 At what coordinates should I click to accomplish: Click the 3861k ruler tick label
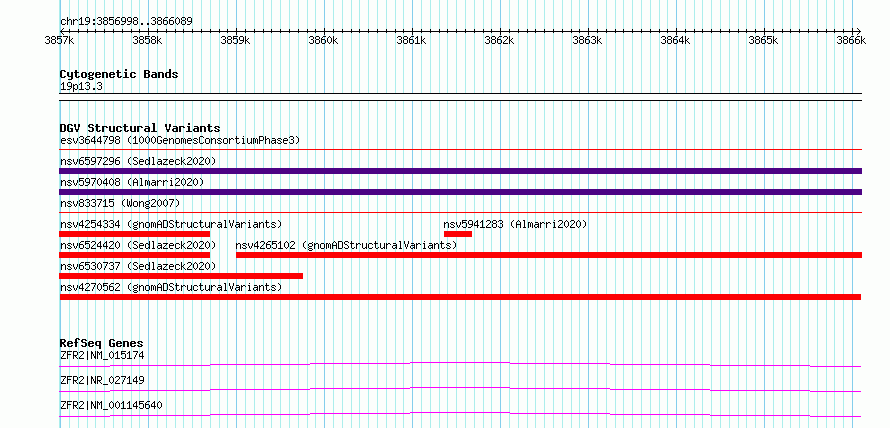(411, 41)
